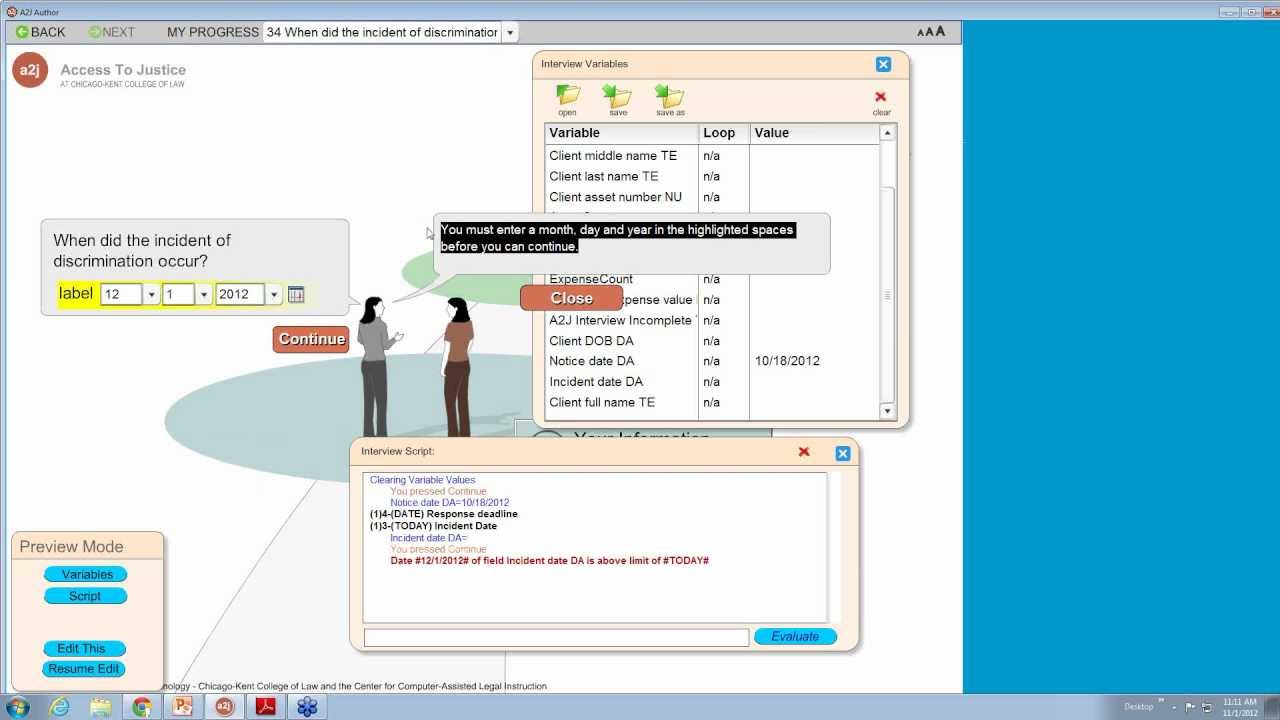Open PowerPoint from the taskbar
The image size is (1280, 720).
(183, 707)
